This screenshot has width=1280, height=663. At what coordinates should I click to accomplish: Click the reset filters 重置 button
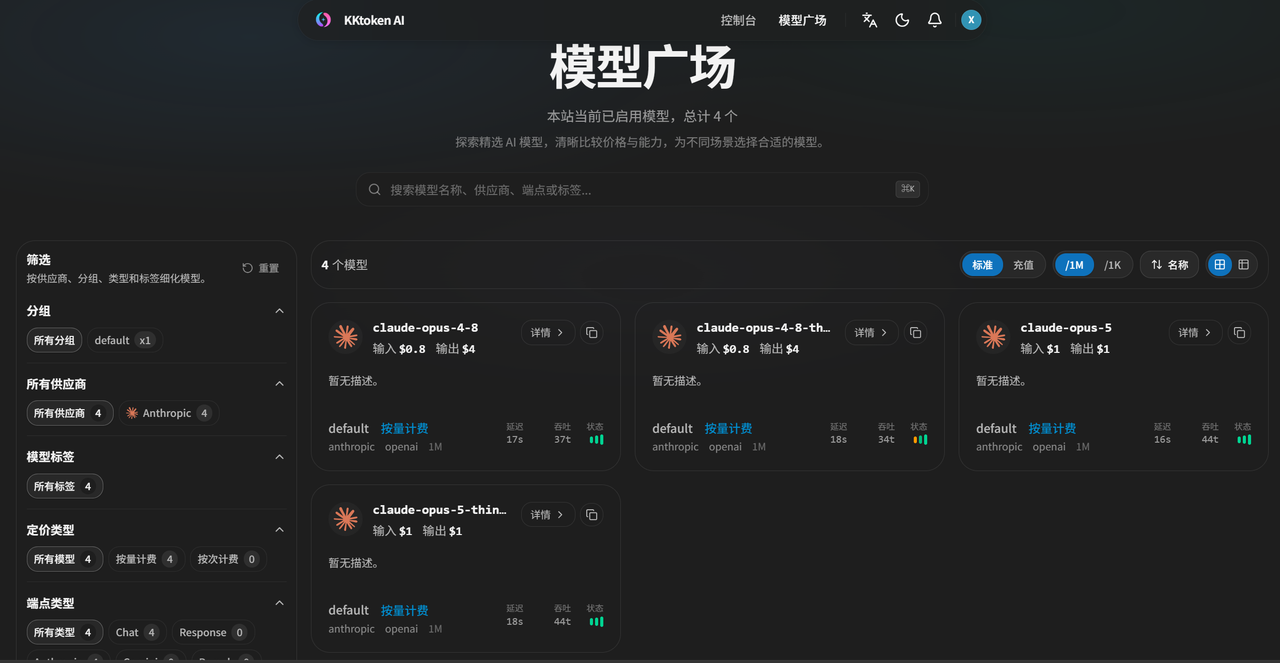[x=261, y=268]
